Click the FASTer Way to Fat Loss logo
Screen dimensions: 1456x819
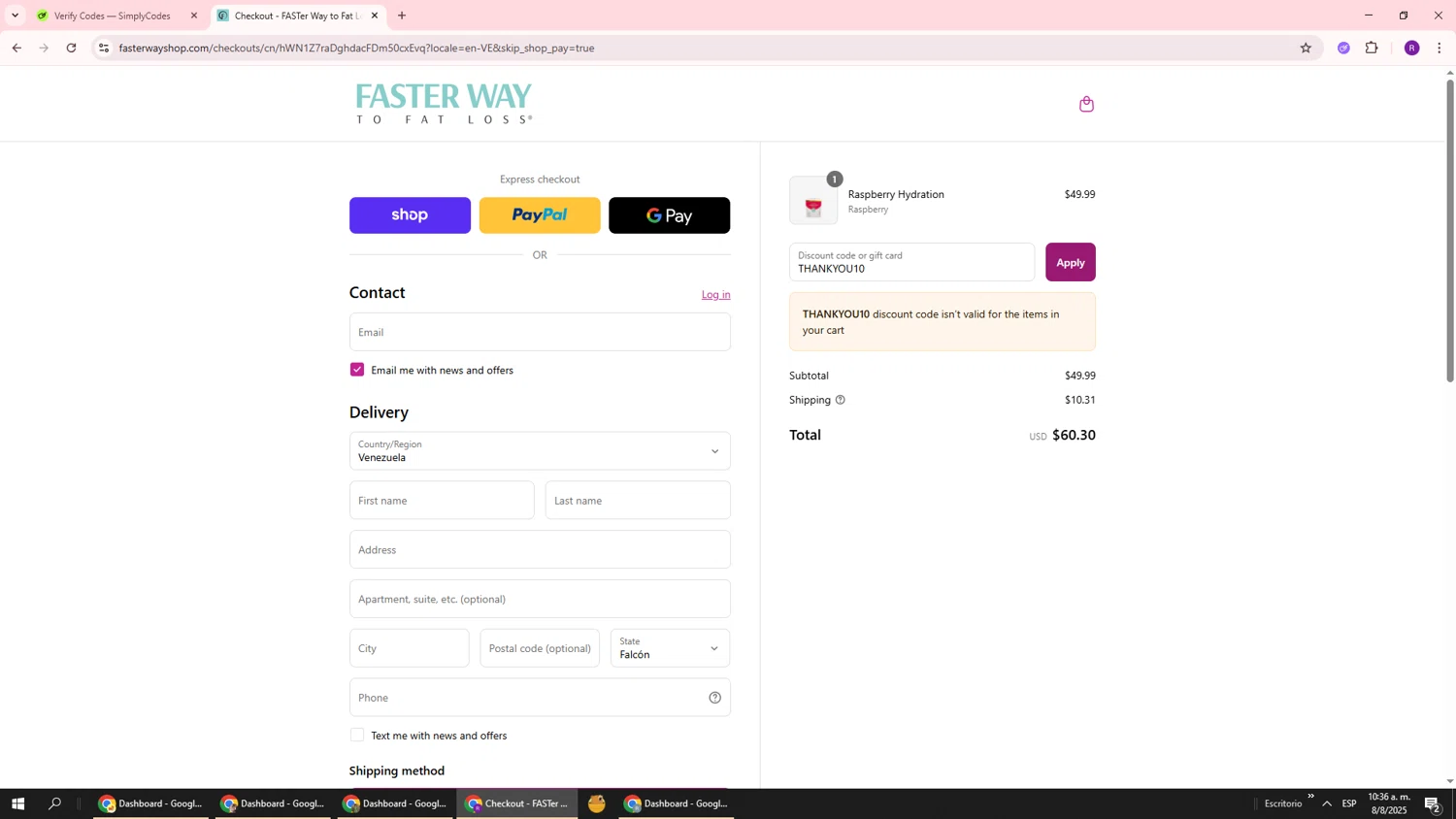[x=444, y=104]
